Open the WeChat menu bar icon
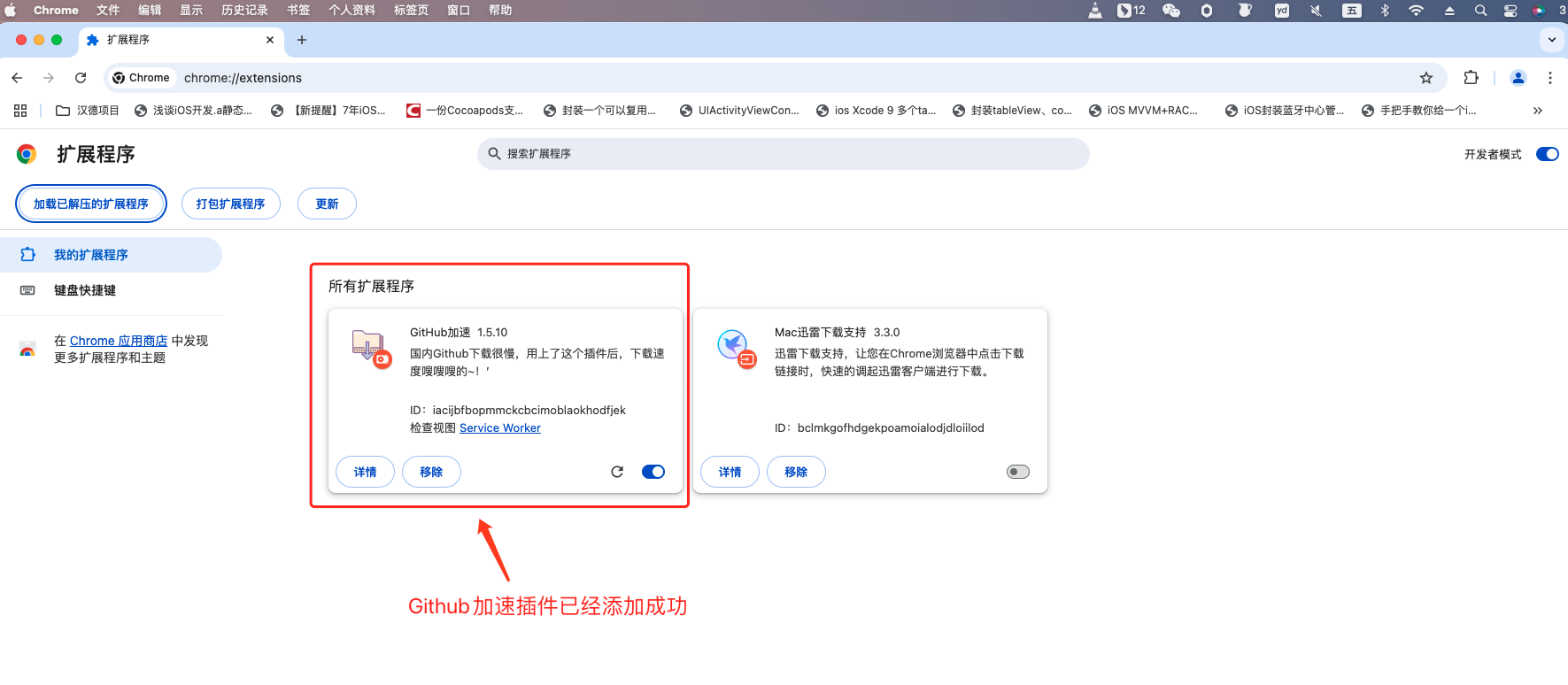 click(x=1171, y=11)
